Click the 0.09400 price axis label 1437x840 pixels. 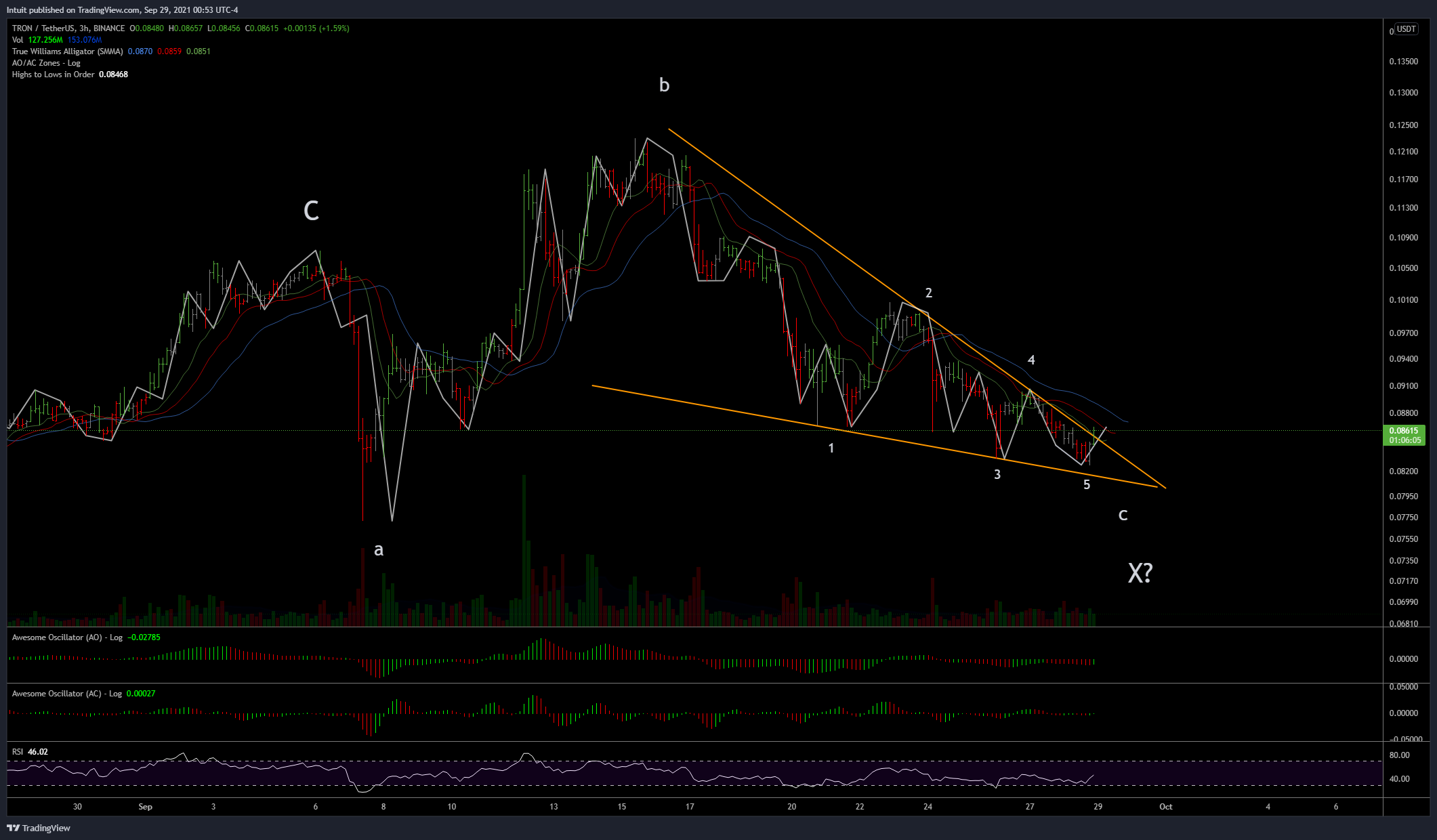(1403, 359)
